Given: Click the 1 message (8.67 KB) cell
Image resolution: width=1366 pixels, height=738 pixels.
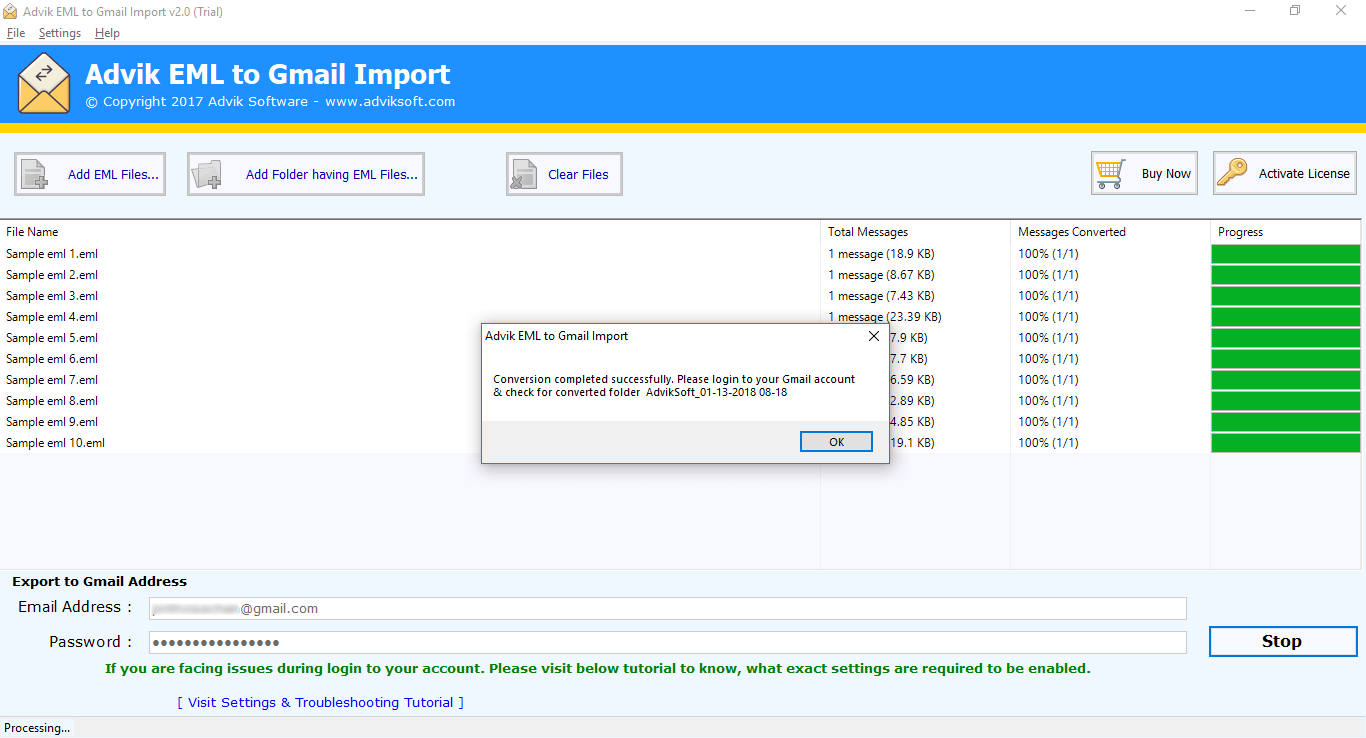Looking at the screenshot, I should (881, 275).
